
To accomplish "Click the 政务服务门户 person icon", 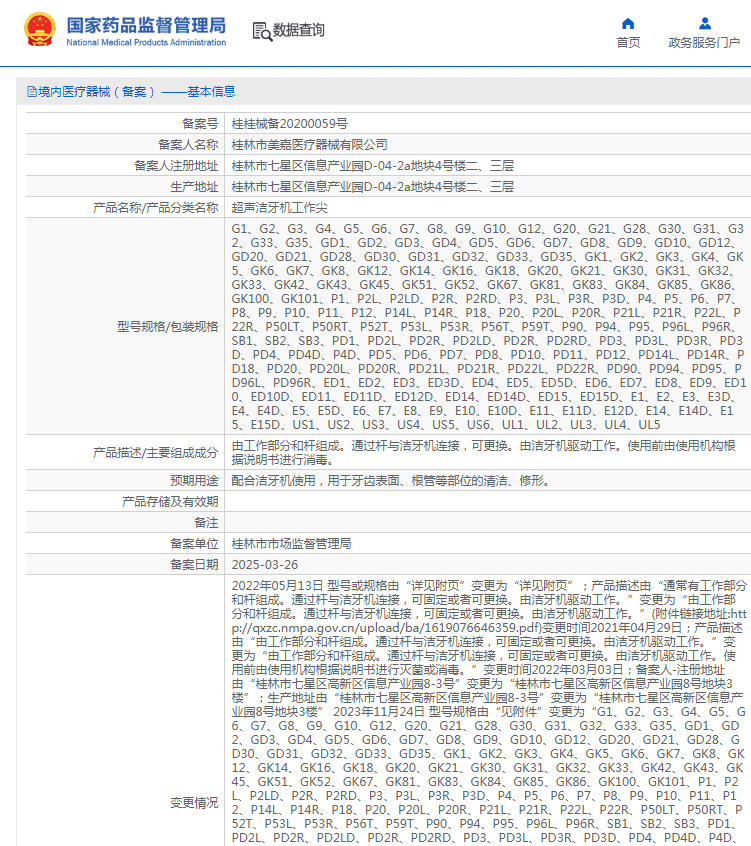I will pyautogui.click(x=705, y=23).
